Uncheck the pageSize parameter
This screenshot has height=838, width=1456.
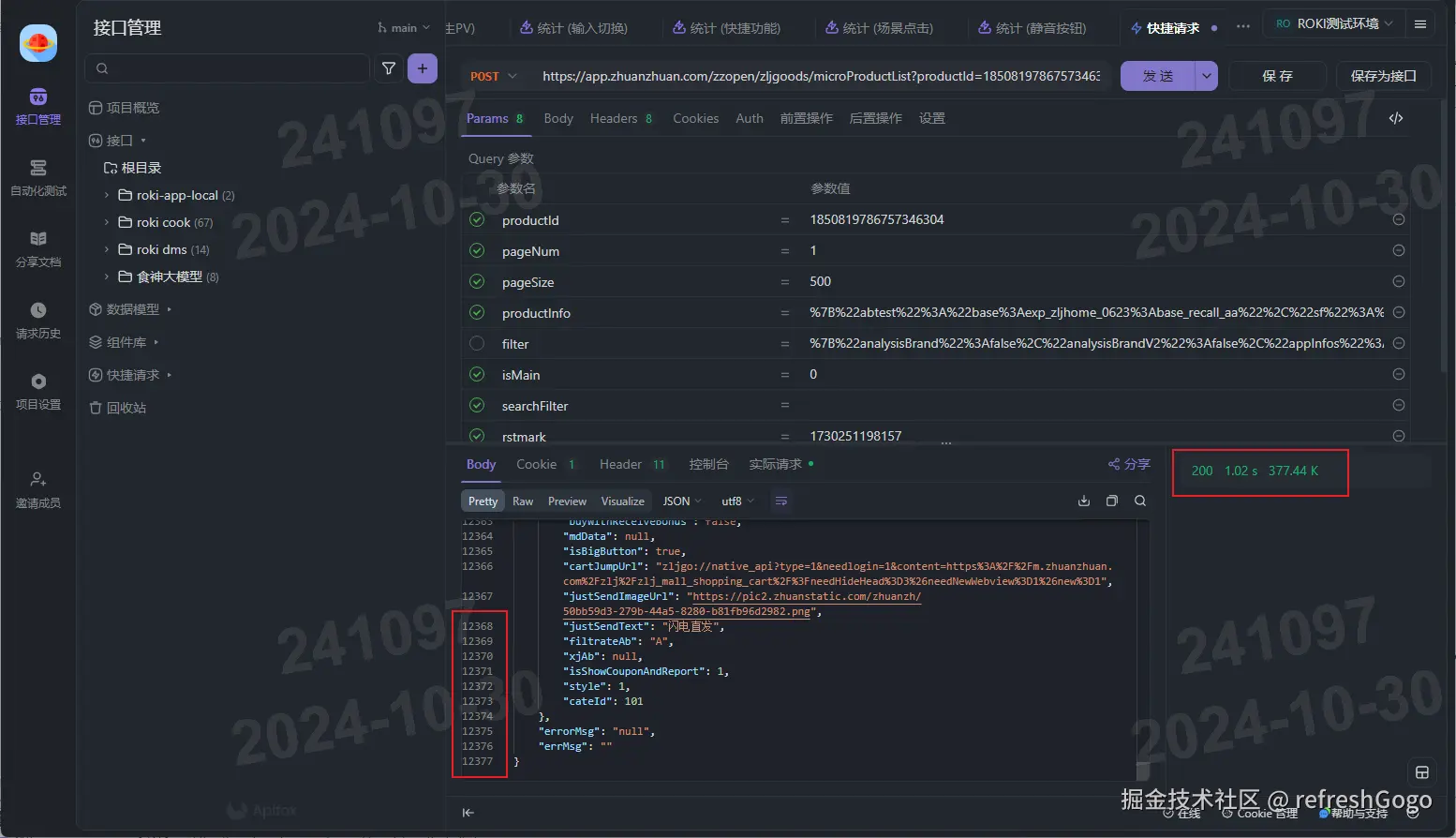(477, 281)
